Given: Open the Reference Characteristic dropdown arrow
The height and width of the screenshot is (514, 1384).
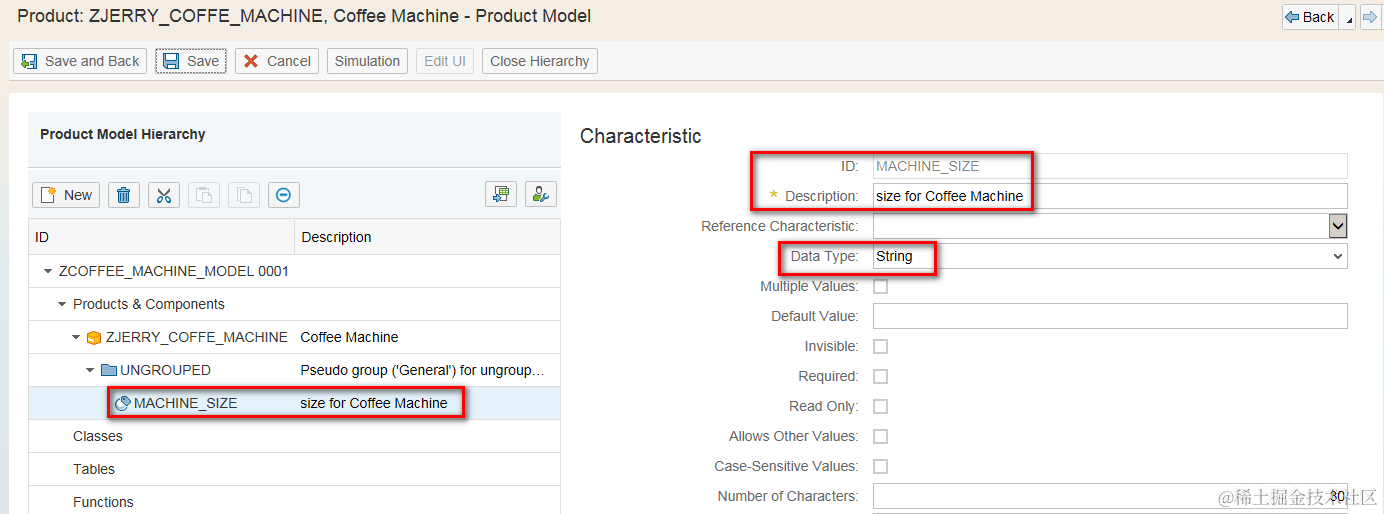Looking at the screenshot, I should (x=1338, y=226).
